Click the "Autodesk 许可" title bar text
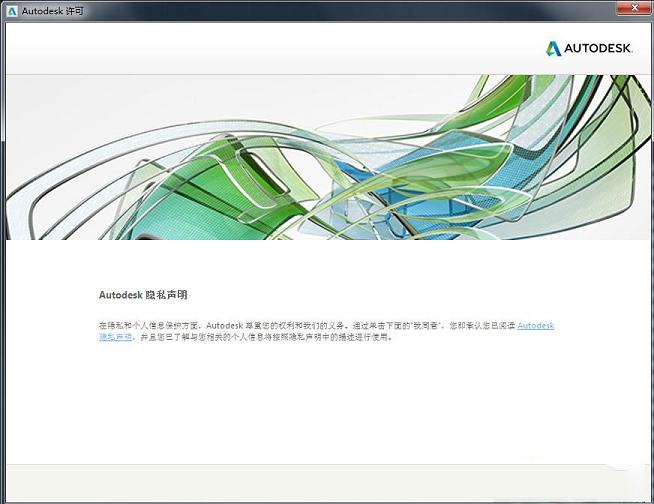 (x=49, y=9)
